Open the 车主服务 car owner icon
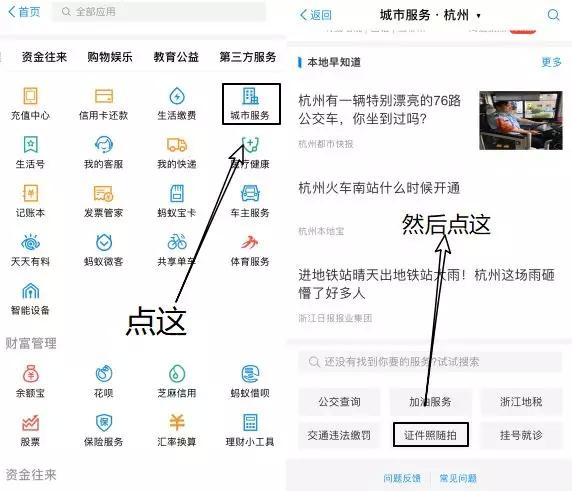Screen dimensions: 572x491 pyautogui.click(x=250, y=193)
